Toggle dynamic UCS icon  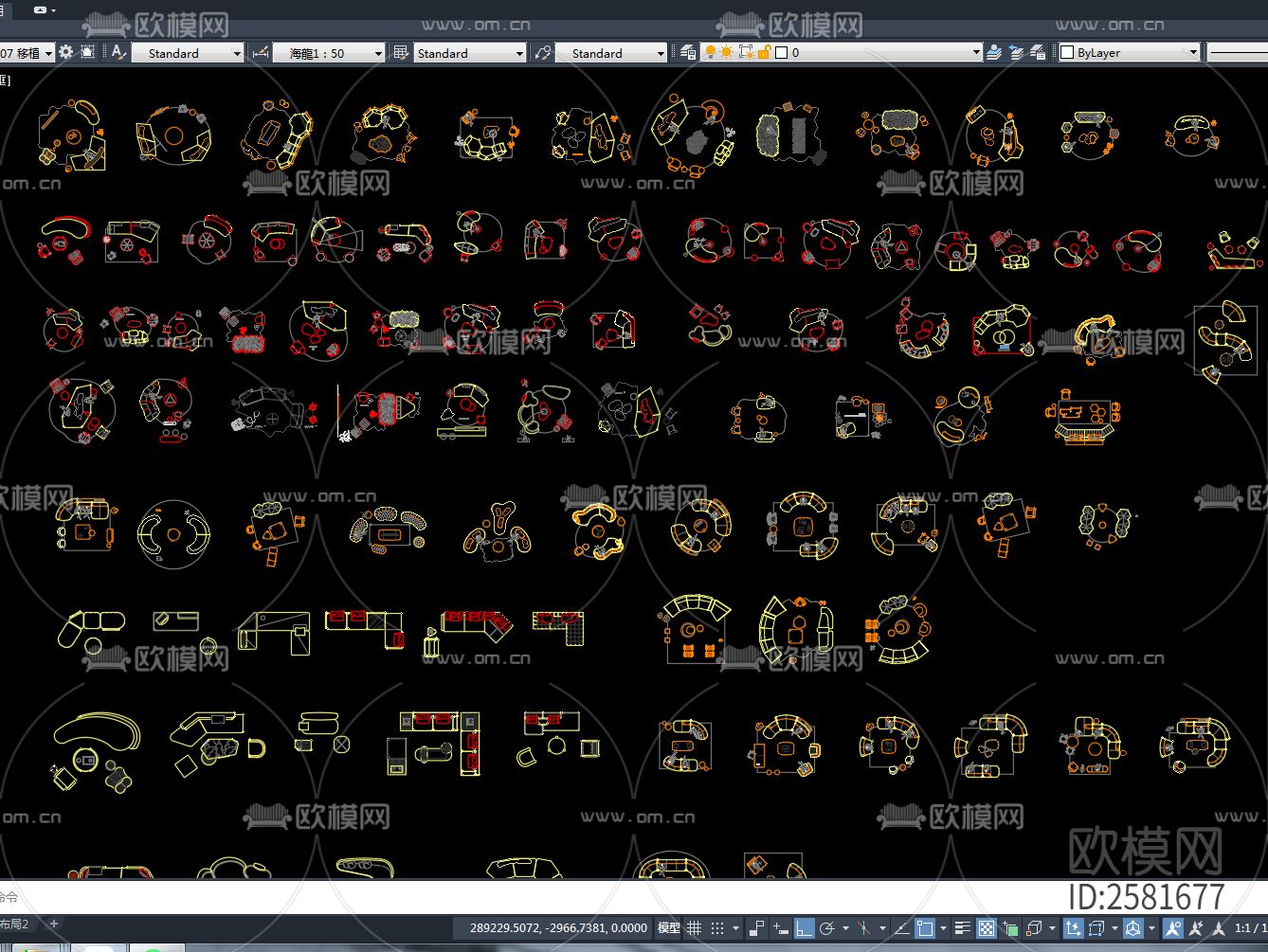pos(1073,928)
